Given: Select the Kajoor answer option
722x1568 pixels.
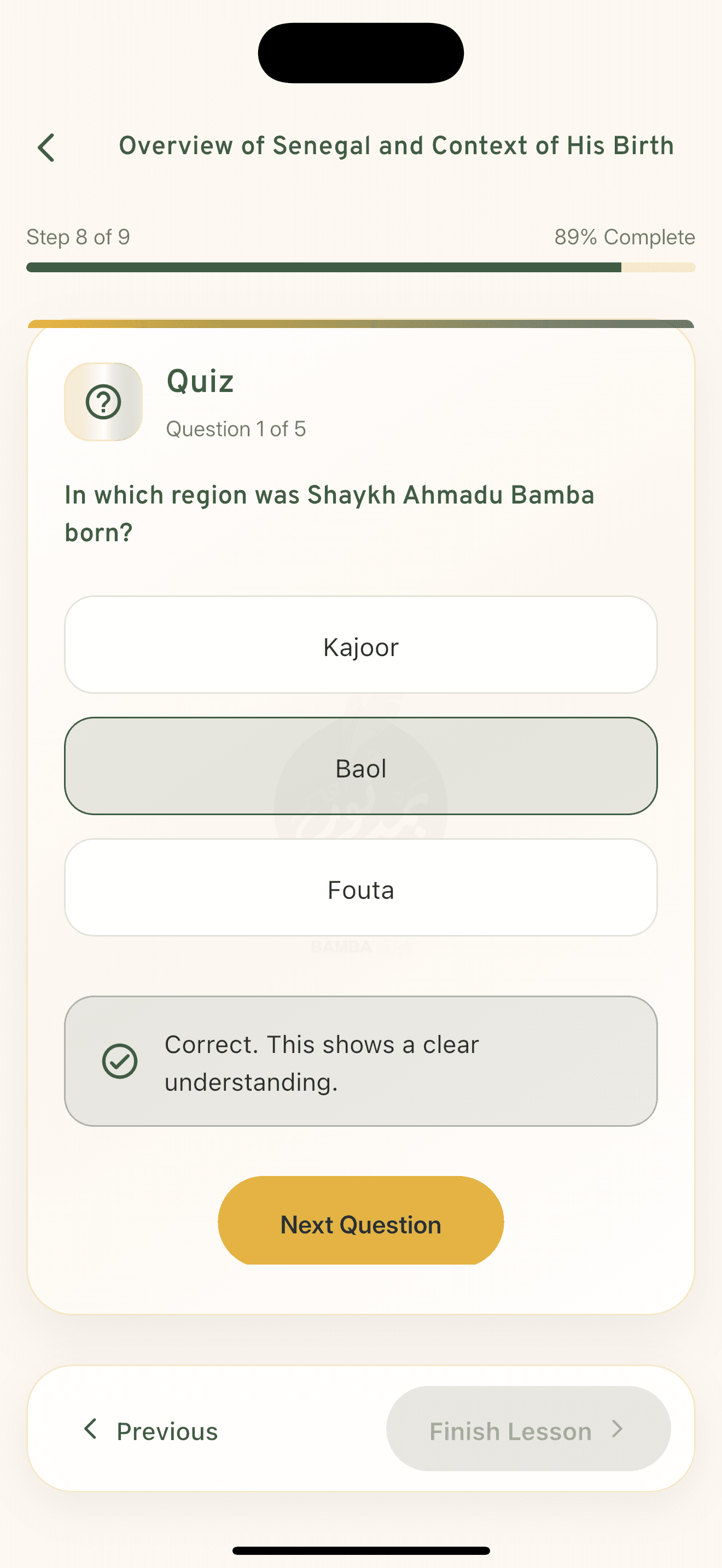Looking at the screenshot, I should point(361,646).
